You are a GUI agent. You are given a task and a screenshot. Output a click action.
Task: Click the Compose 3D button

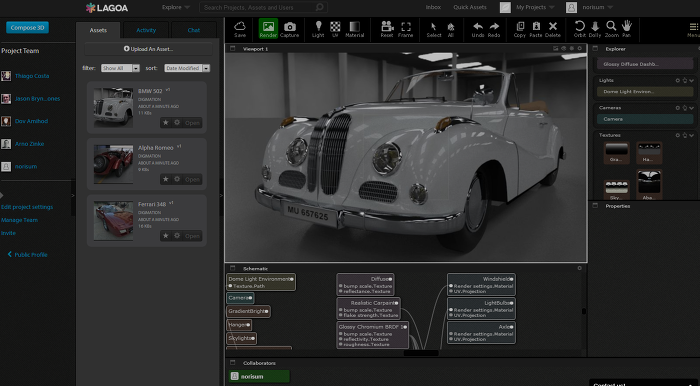(x=27, y=27)
